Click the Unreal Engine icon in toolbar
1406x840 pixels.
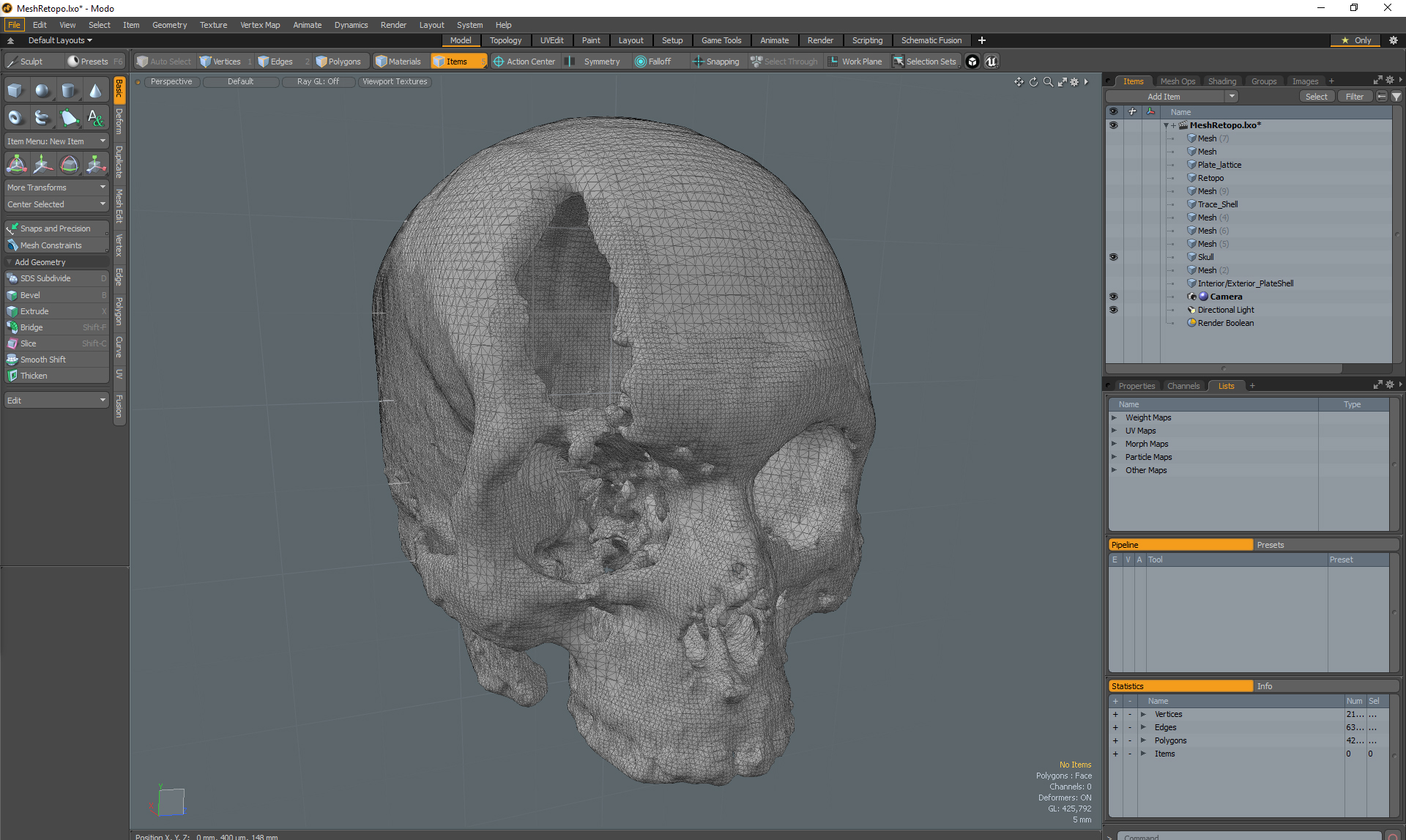tap(991, 62)
